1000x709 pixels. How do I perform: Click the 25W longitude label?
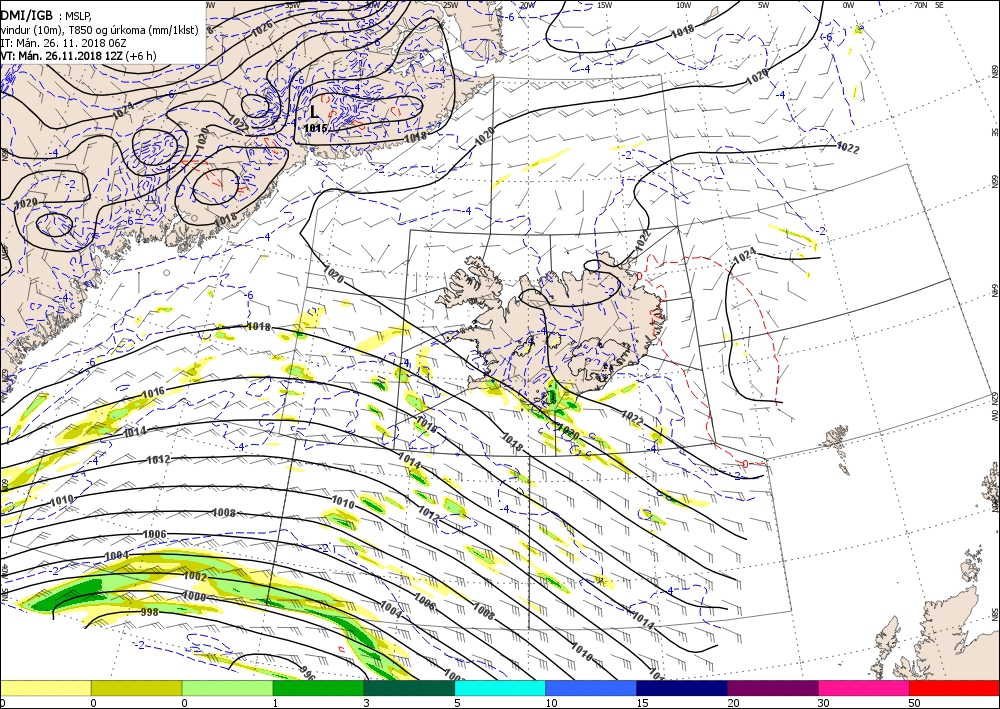tap(450, 6)
